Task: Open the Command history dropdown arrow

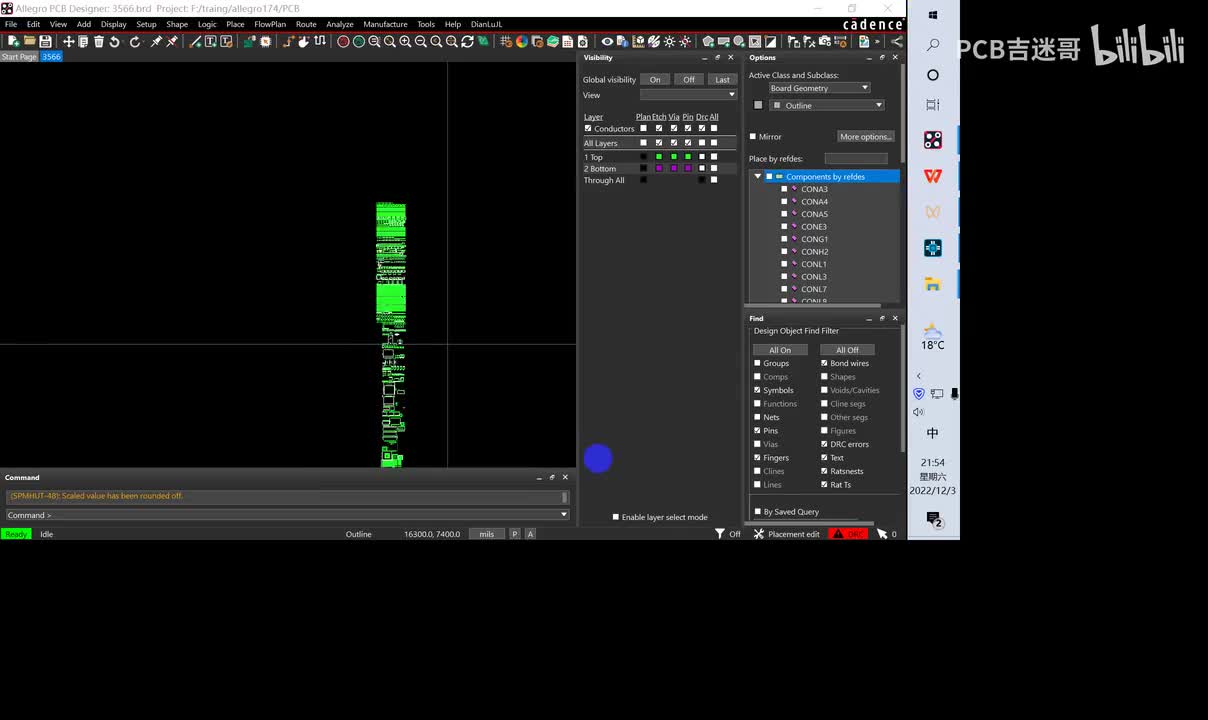Action: coord(564,515)
